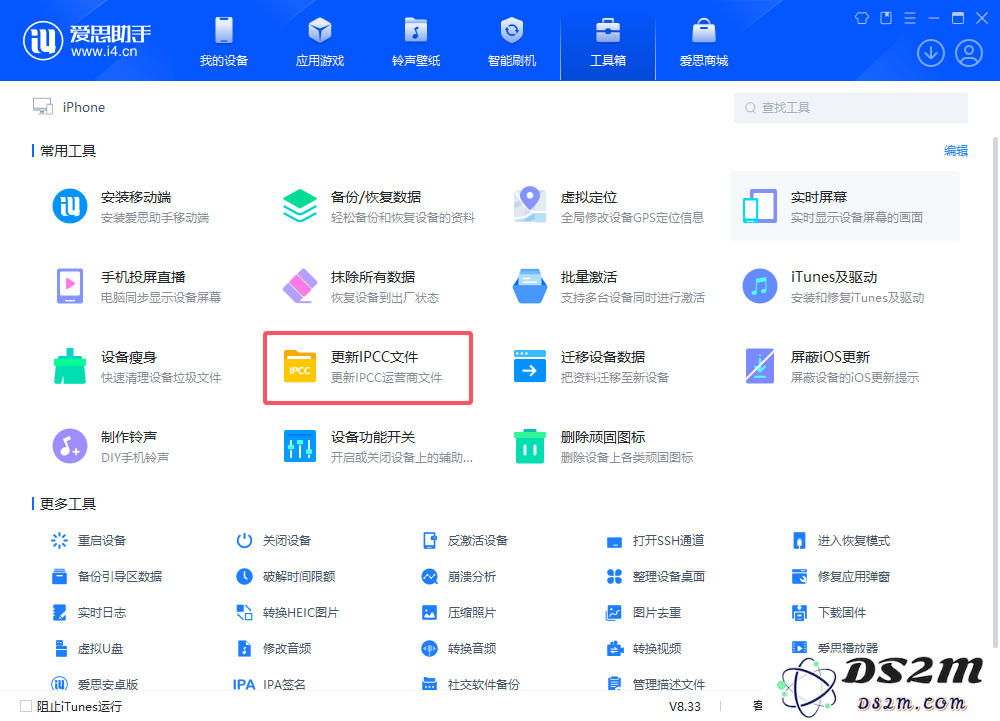Open the 更新IPCC文件 tool
The height and width of the screenshot is (721, 1000).
click(367, 367)
